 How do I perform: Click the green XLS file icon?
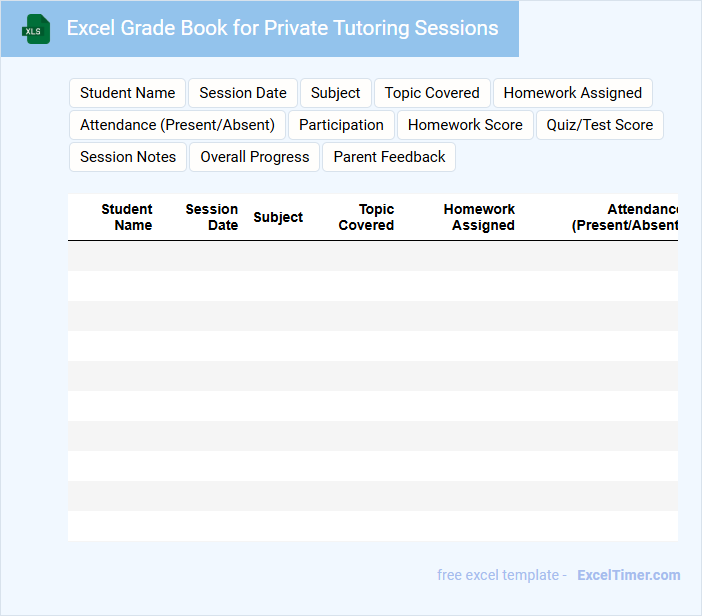pos(36,29)
